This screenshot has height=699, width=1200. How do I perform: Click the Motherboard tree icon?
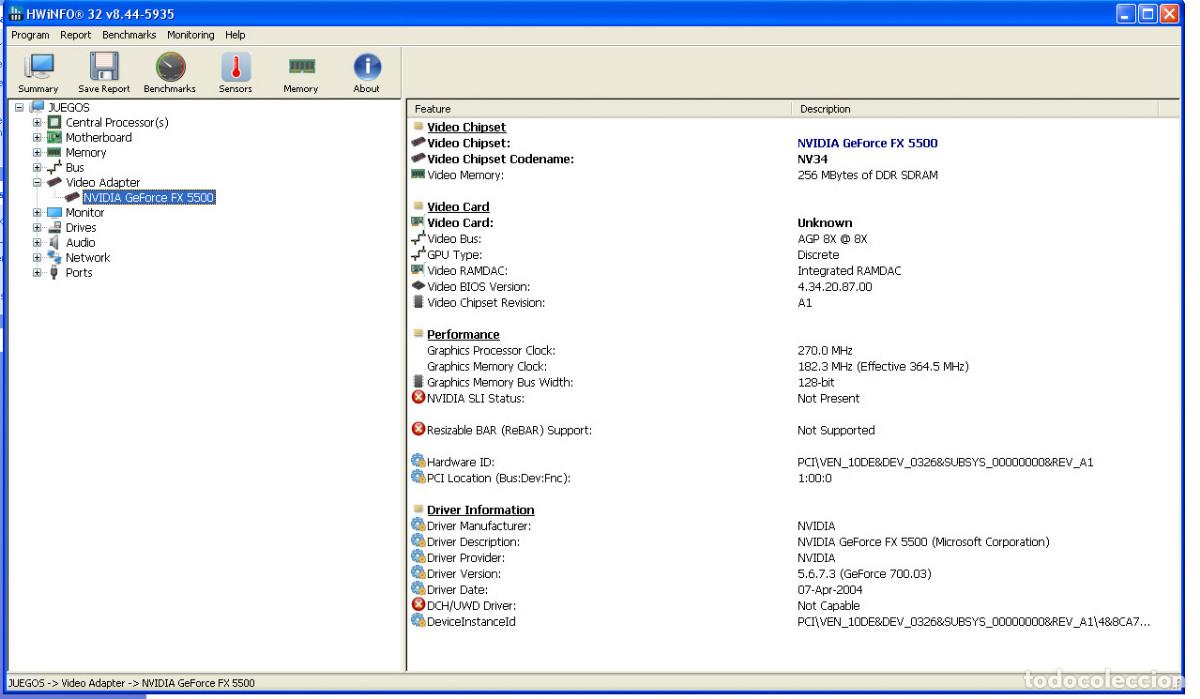tap(55, 137)
